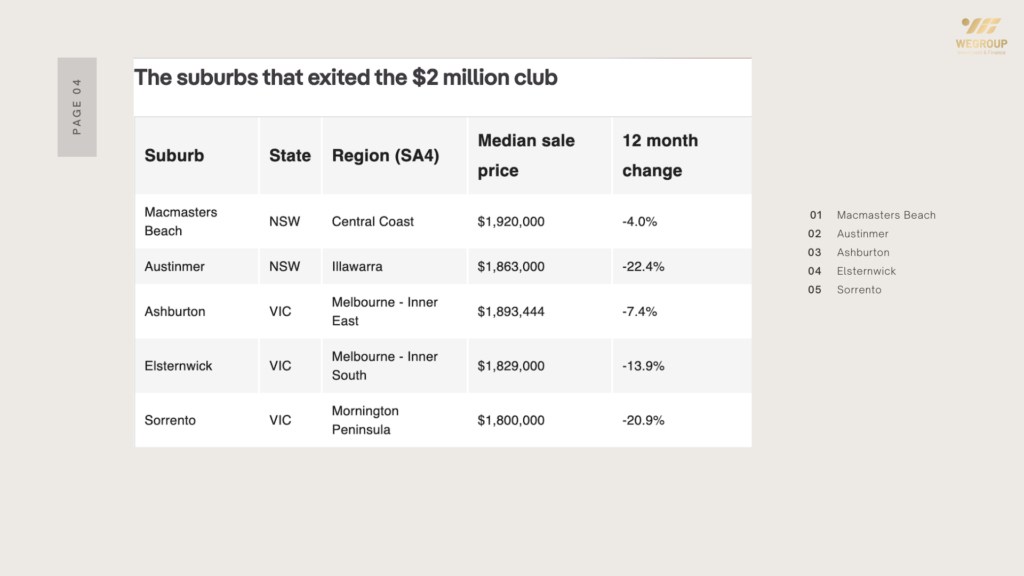Click the slide title about $2 million club

346,77
